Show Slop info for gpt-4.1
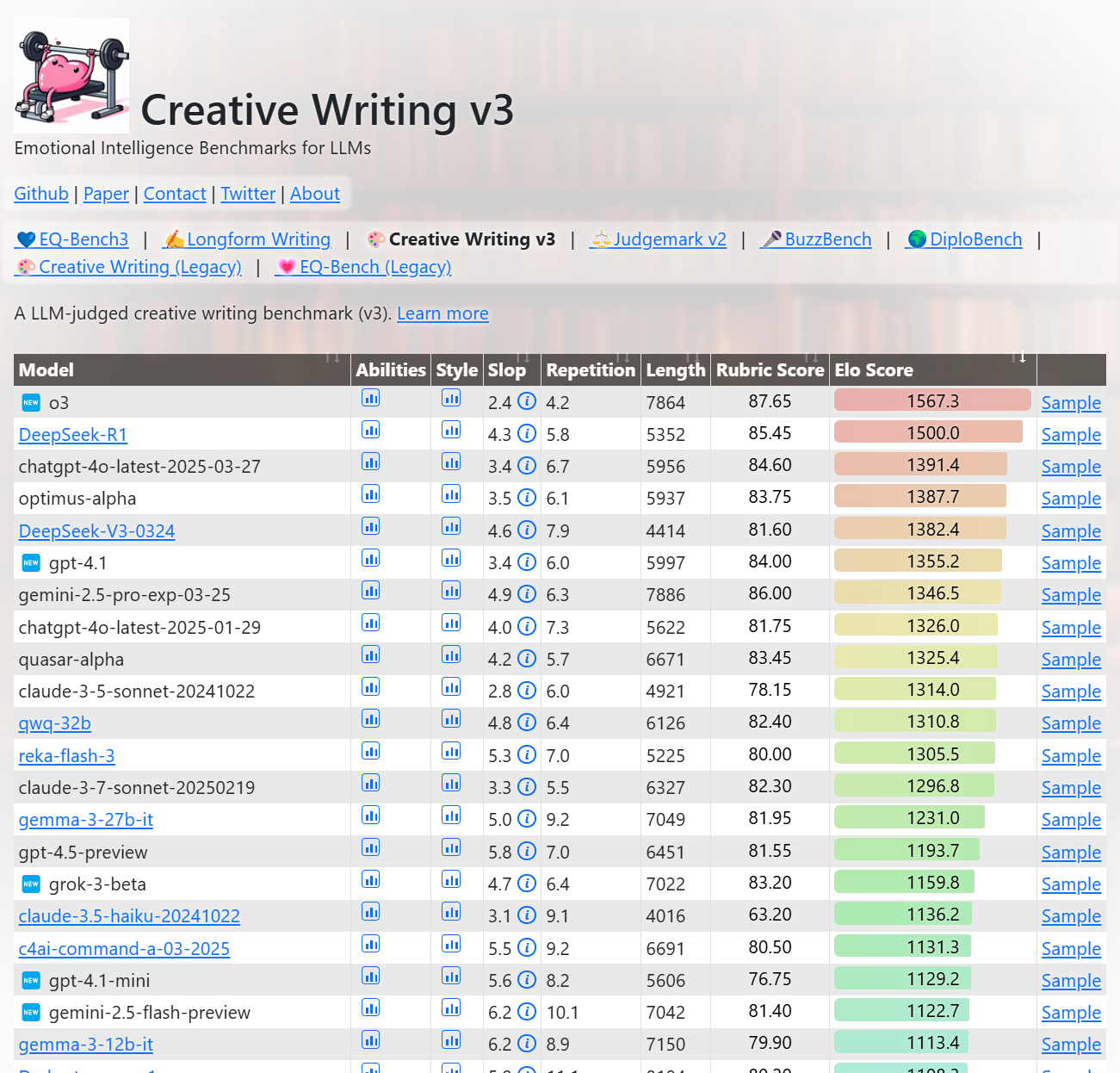1120x1073 pixels. pos(527,562)
